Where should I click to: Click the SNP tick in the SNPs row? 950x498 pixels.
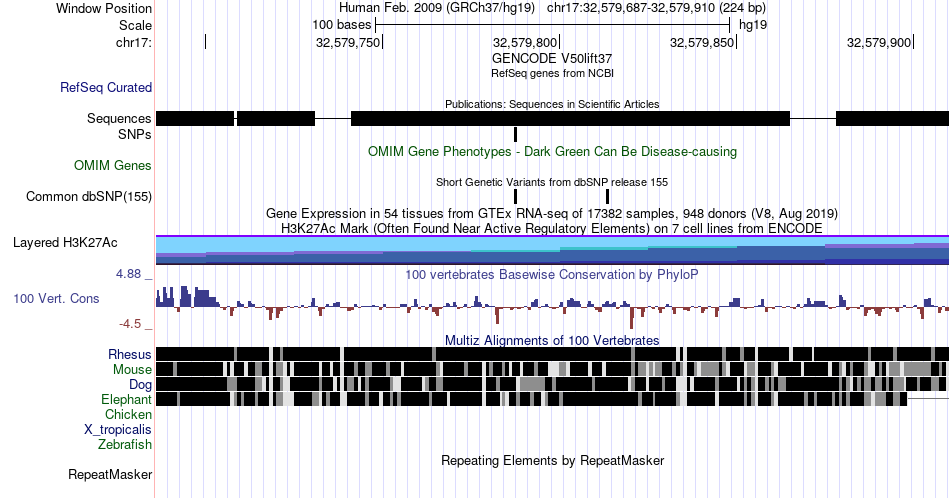[516, 134]
